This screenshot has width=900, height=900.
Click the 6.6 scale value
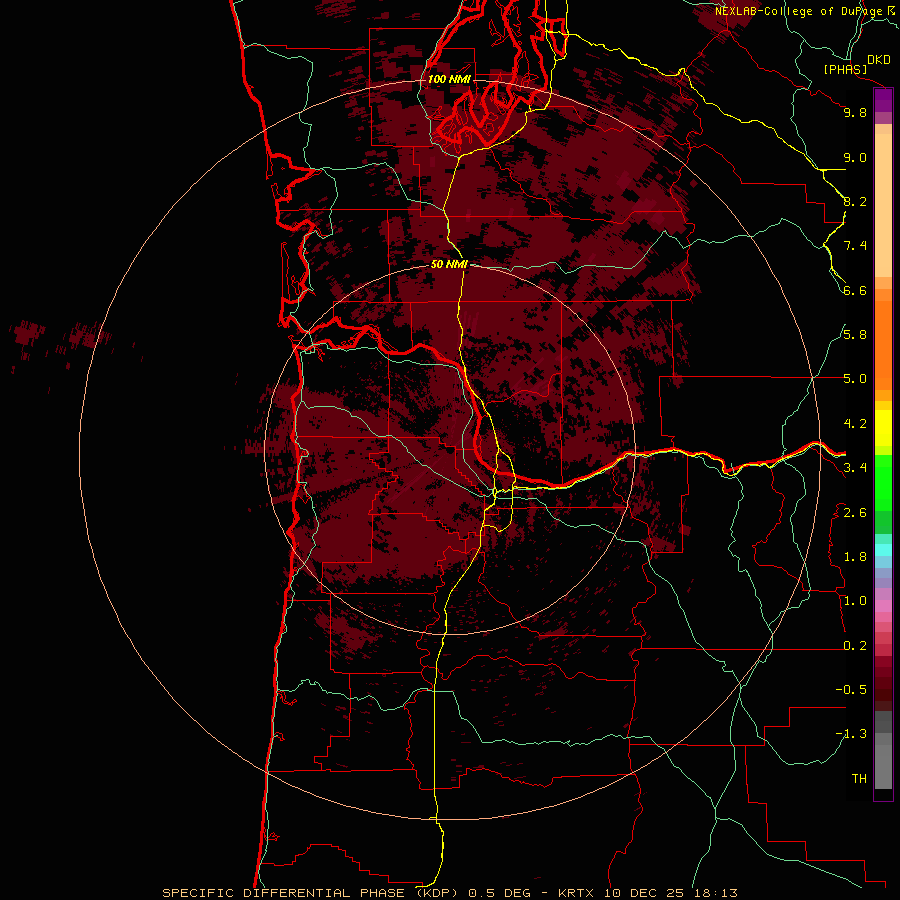point(855,290)
